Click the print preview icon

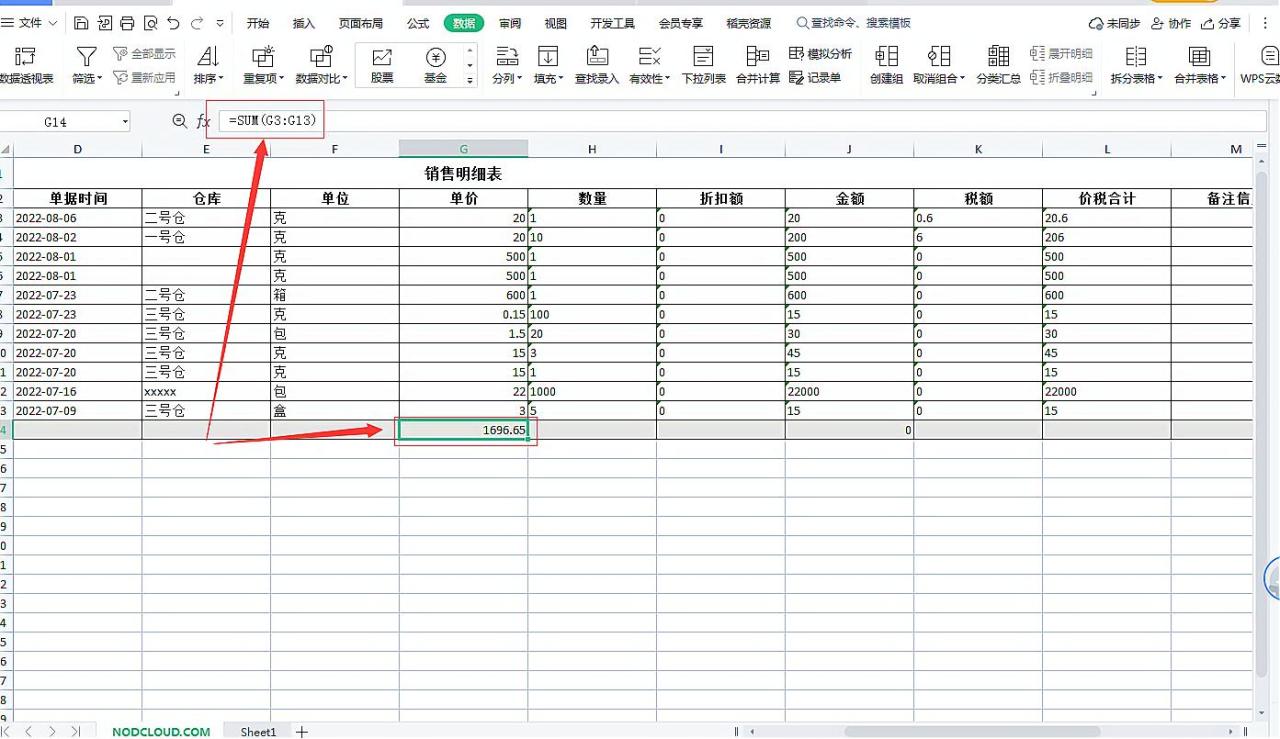[150, 23]
